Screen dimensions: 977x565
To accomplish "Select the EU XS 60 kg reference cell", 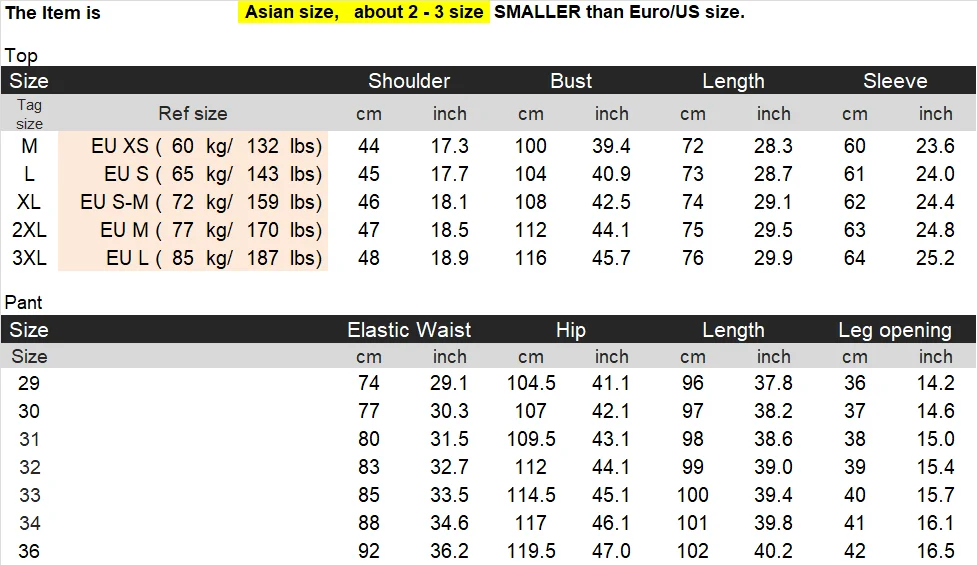I will tap(193, 146).
